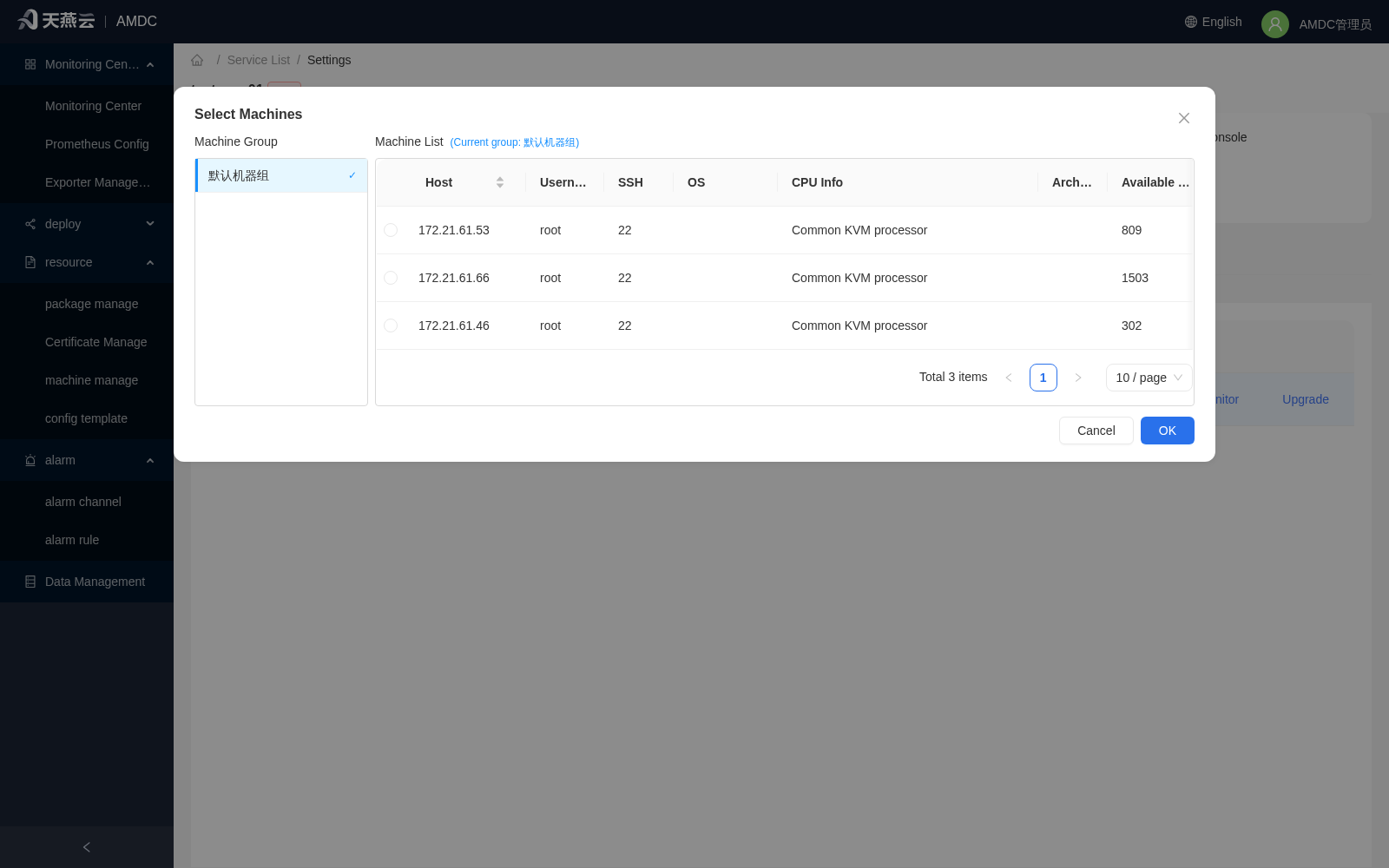Image resolution: width=1389 pixels, height=868 pixels.
Task: Click the next page arrow
Action: pyautogui.click(x=1078, y=378)
